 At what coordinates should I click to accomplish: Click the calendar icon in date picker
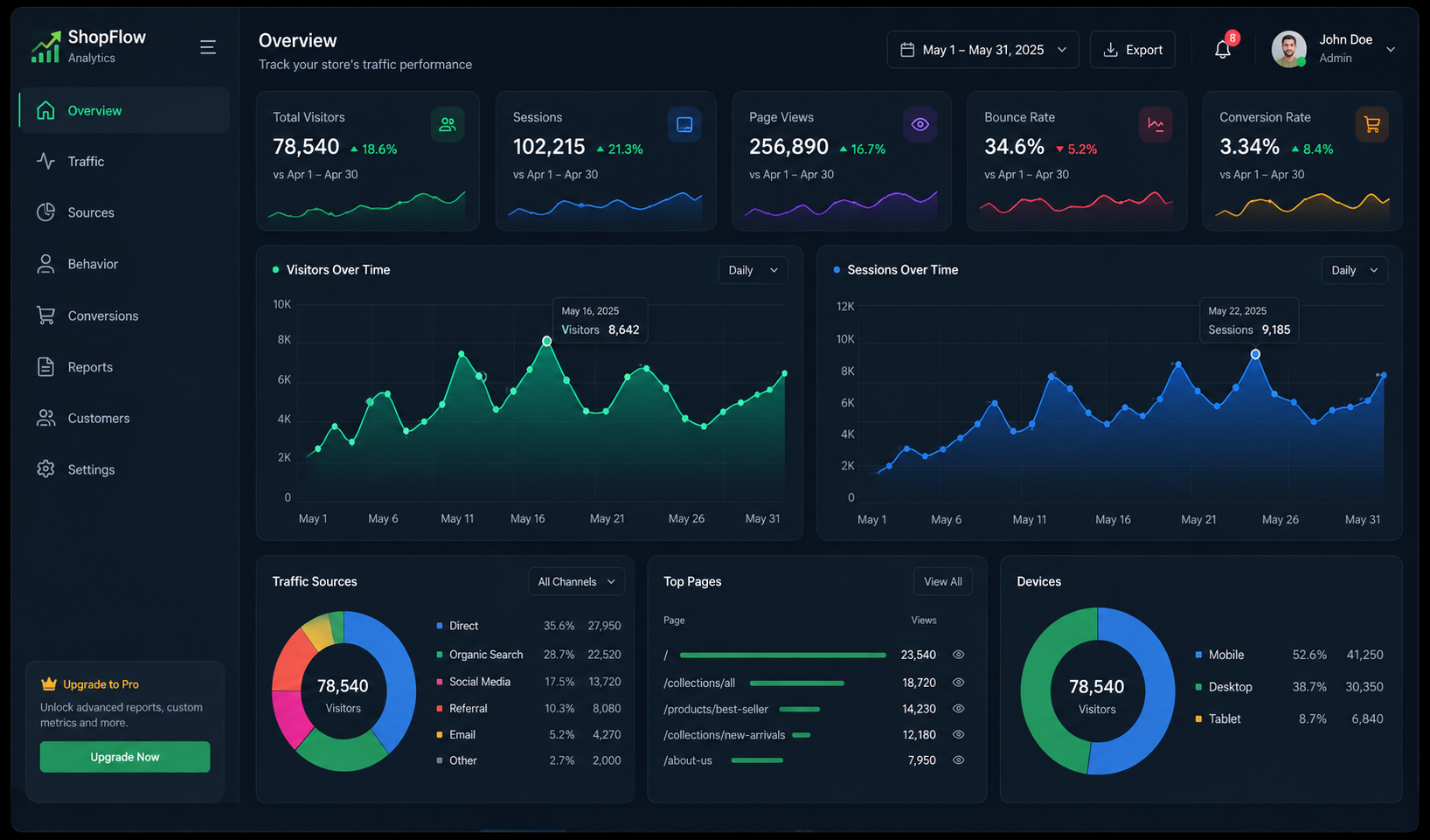click(907, 50)
